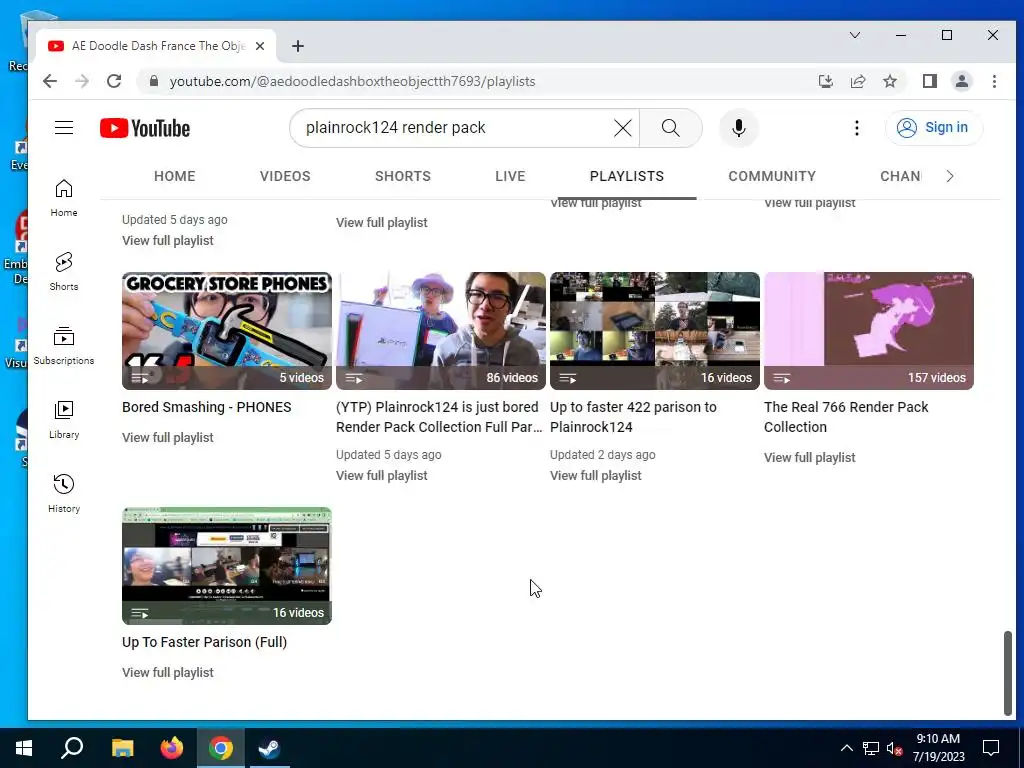Open the Chrome profile menu
The width and height of the screenshot is (1024, 768).
(961, 81)
